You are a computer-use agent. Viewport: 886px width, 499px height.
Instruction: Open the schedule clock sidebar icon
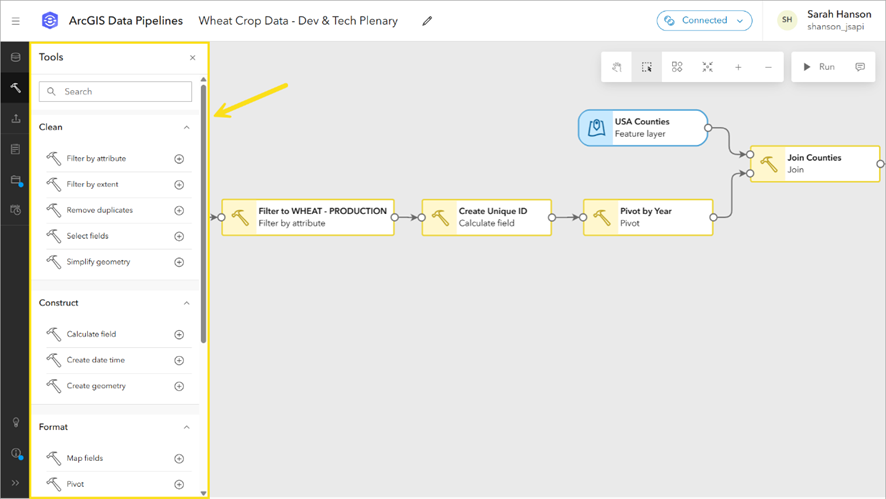click(15, 211)
